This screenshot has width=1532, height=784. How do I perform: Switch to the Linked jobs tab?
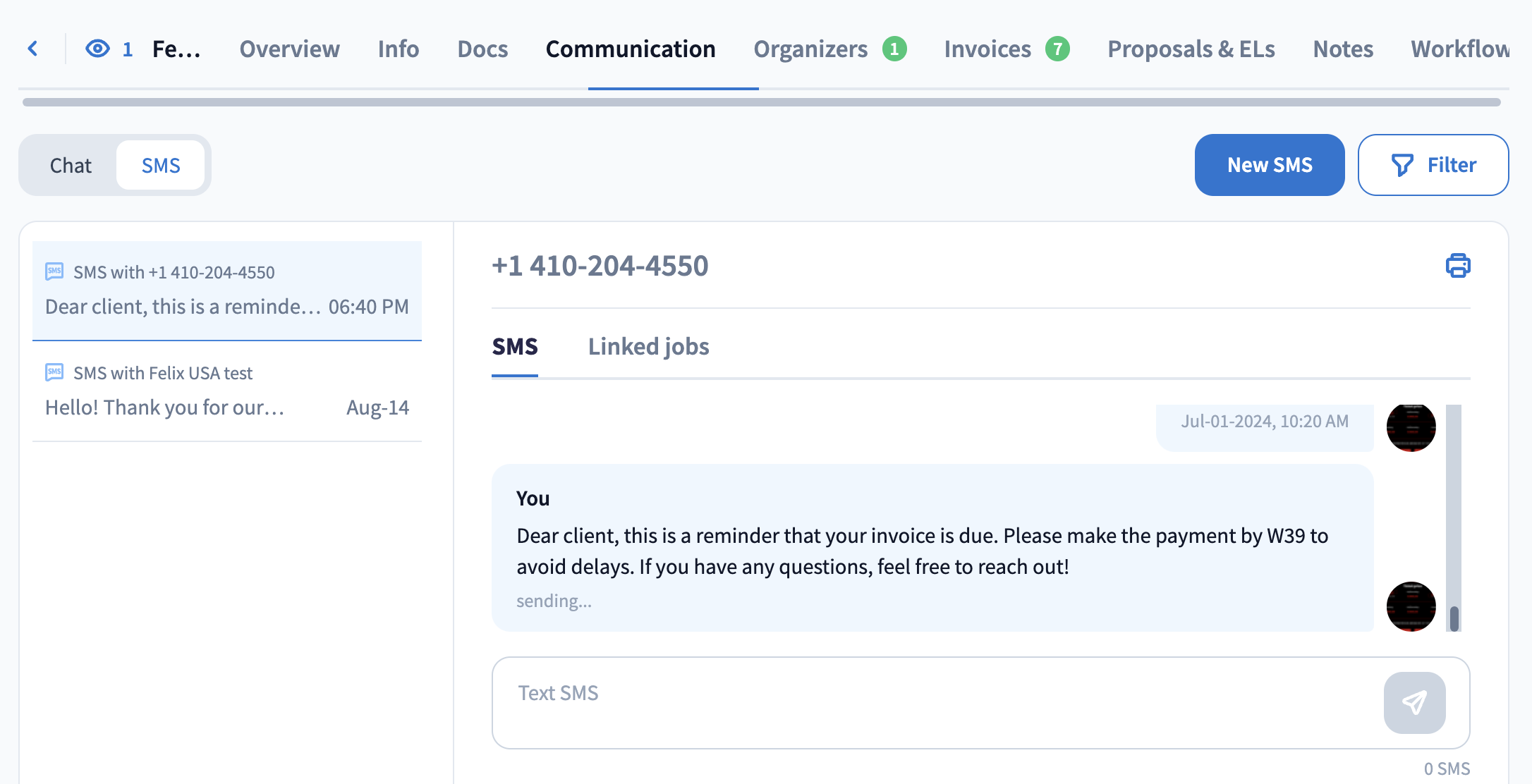pos(648,346)
